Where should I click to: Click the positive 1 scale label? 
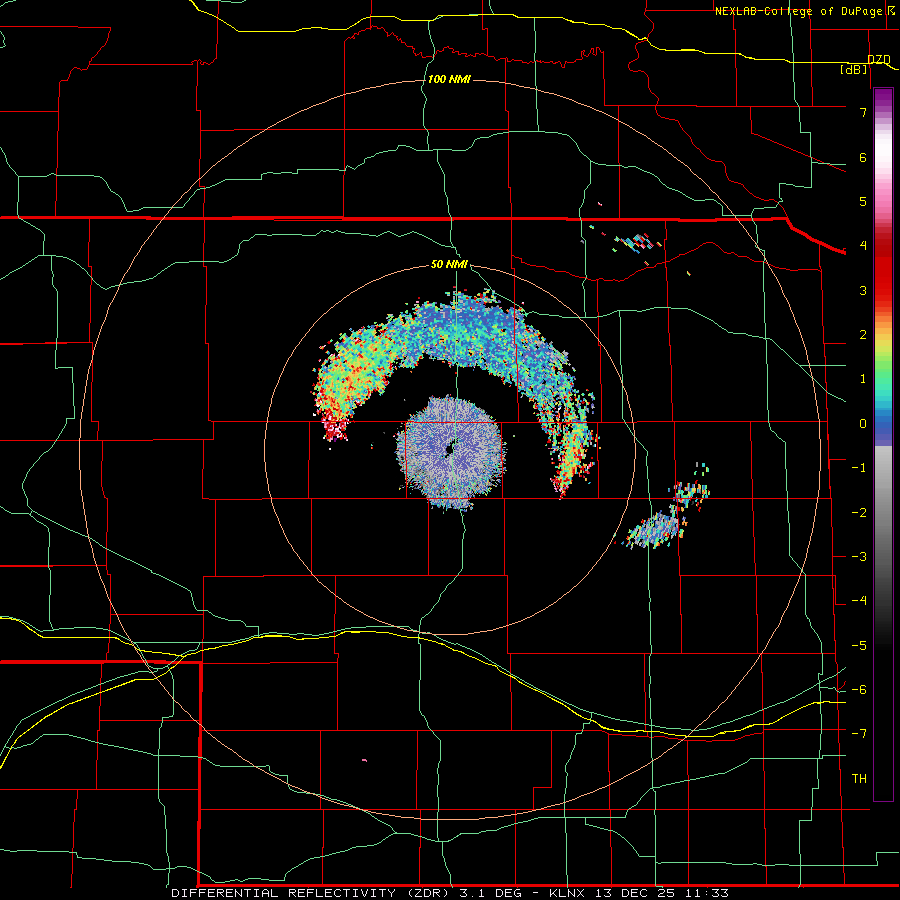tap(863, 379)
